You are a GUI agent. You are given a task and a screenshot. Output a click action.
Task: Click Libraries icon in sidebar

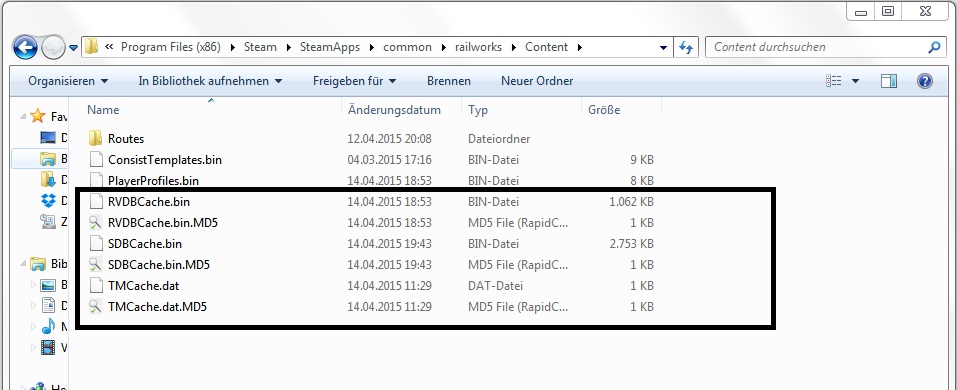tap(38, 264)
